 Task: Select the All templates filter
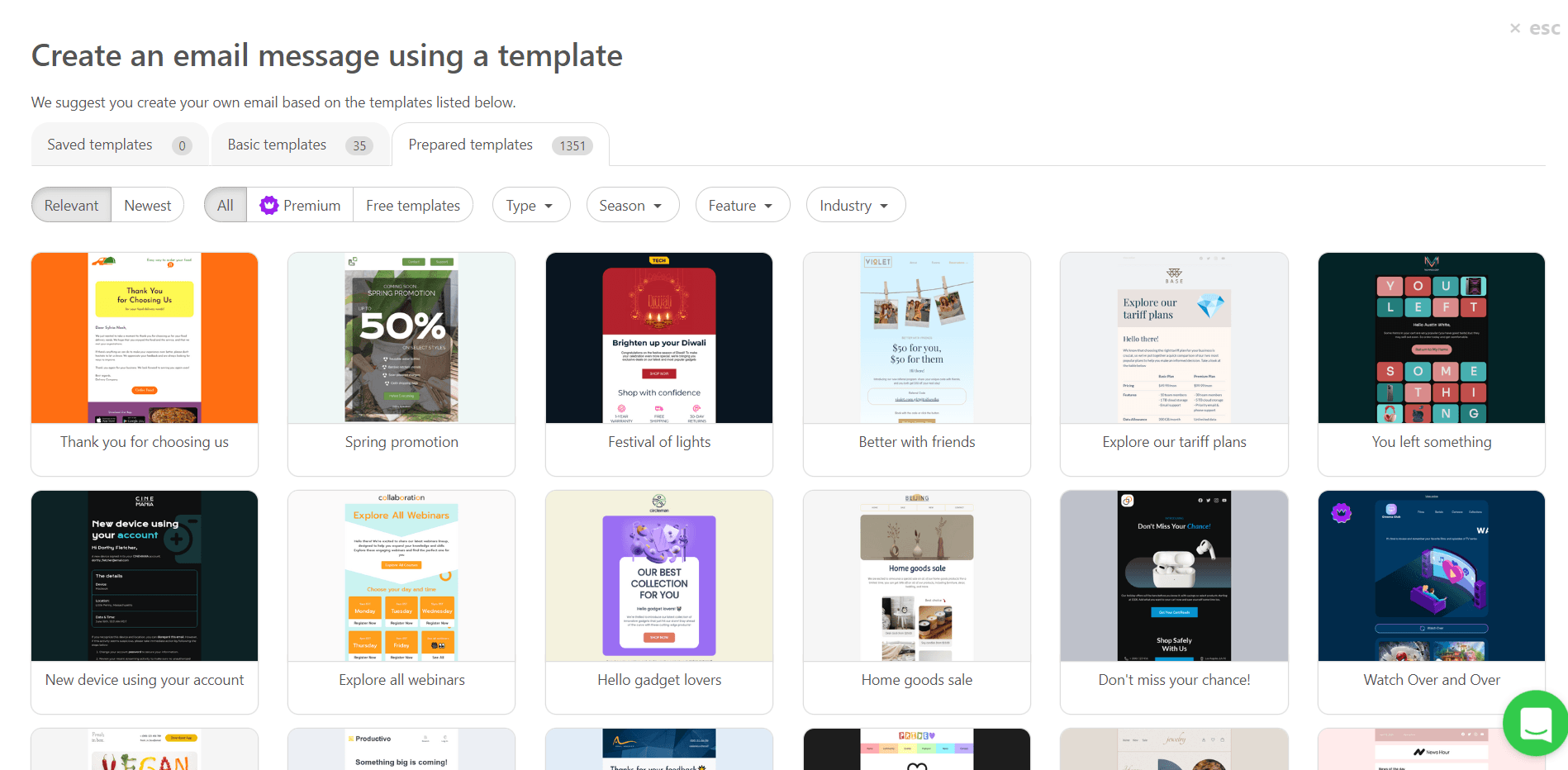pos(224,205)
